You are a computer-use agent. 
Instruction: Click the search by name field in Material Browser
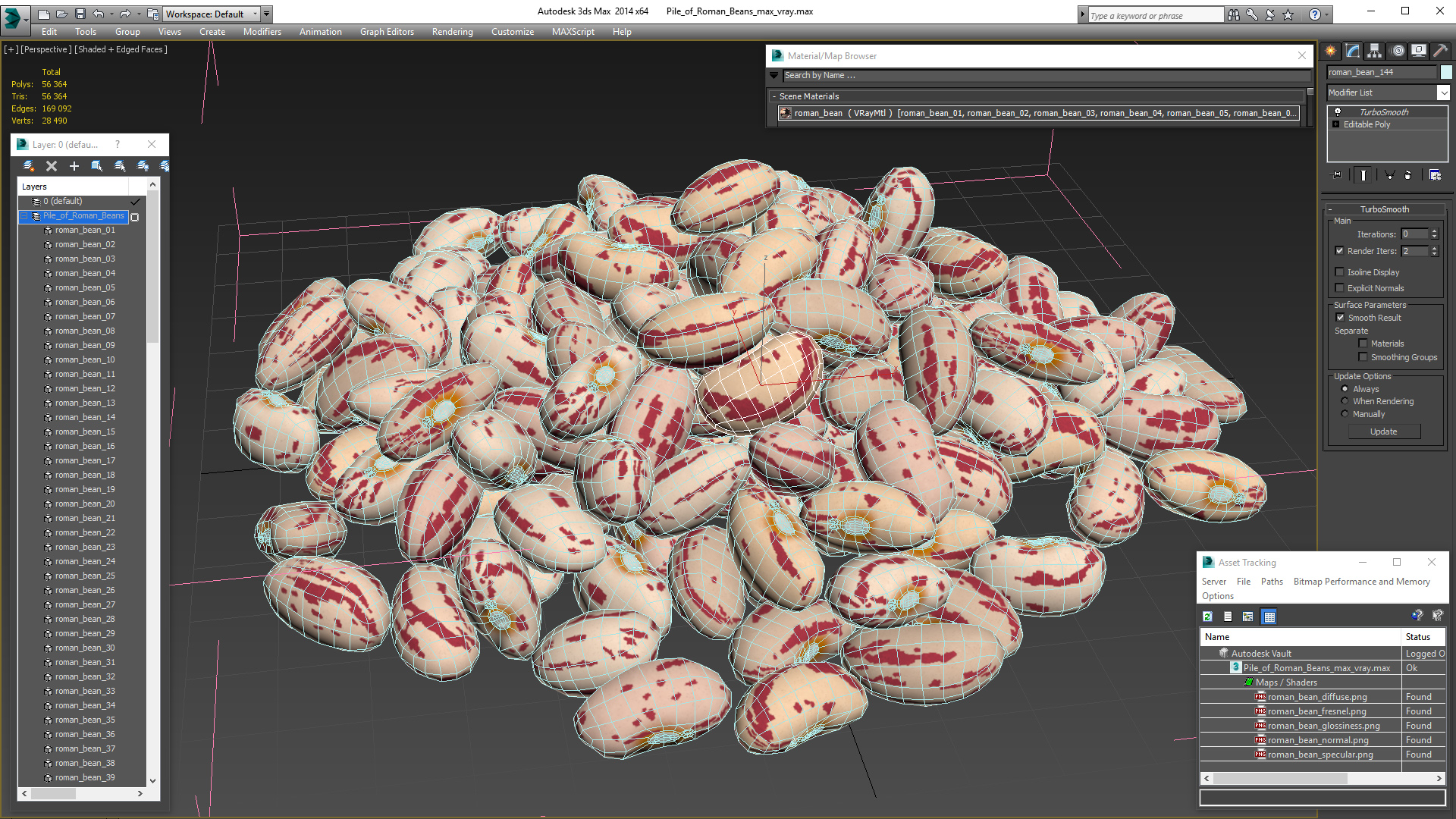pos(1046,75)
